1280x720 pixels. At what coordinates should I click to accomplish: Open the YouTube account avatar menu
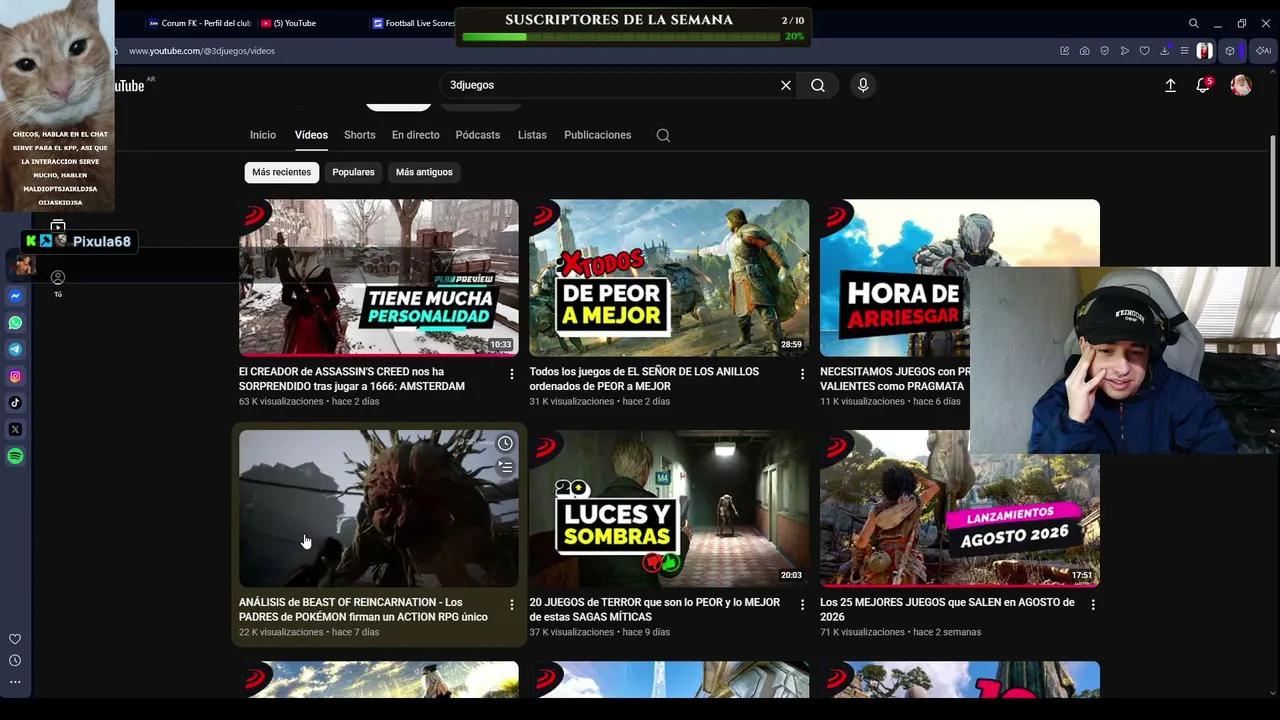(x=1241, y=86)
